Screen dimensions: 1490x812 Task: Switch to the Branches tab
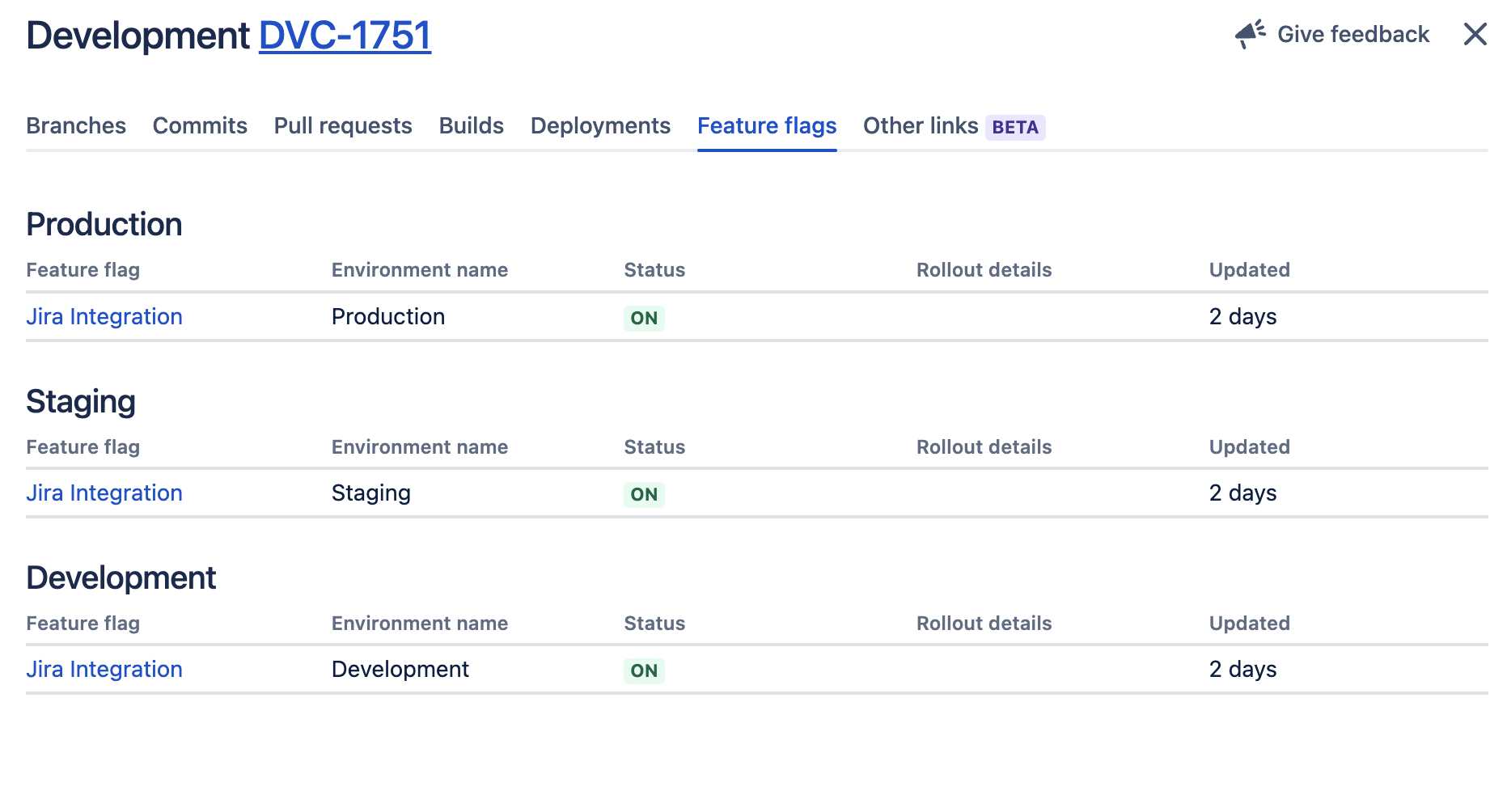(75, 126)
